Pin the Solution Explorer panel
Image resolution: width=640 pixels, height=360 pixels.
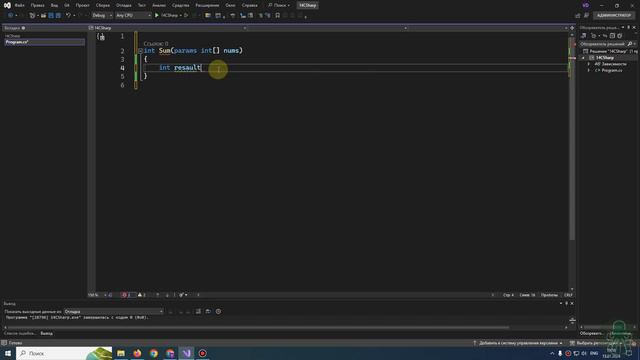[x=629, y=27]
